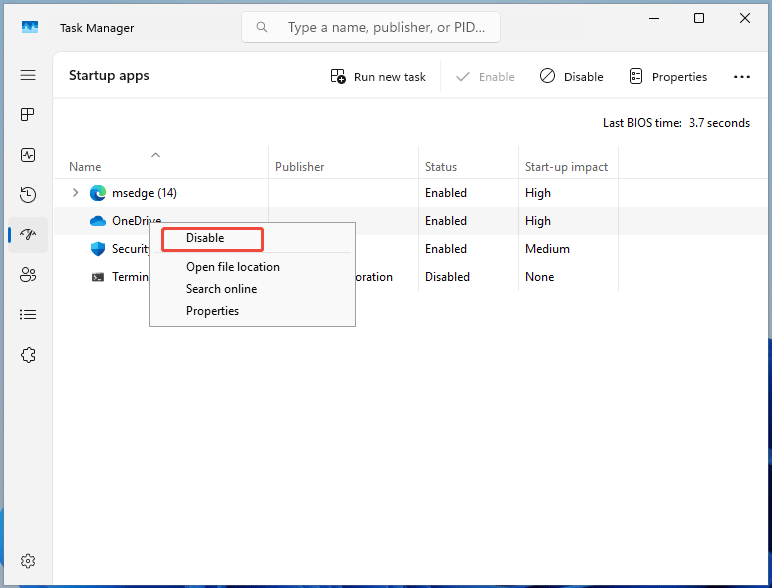Open Task Manager settings gear
772x588 pixels.
(28, 560)
